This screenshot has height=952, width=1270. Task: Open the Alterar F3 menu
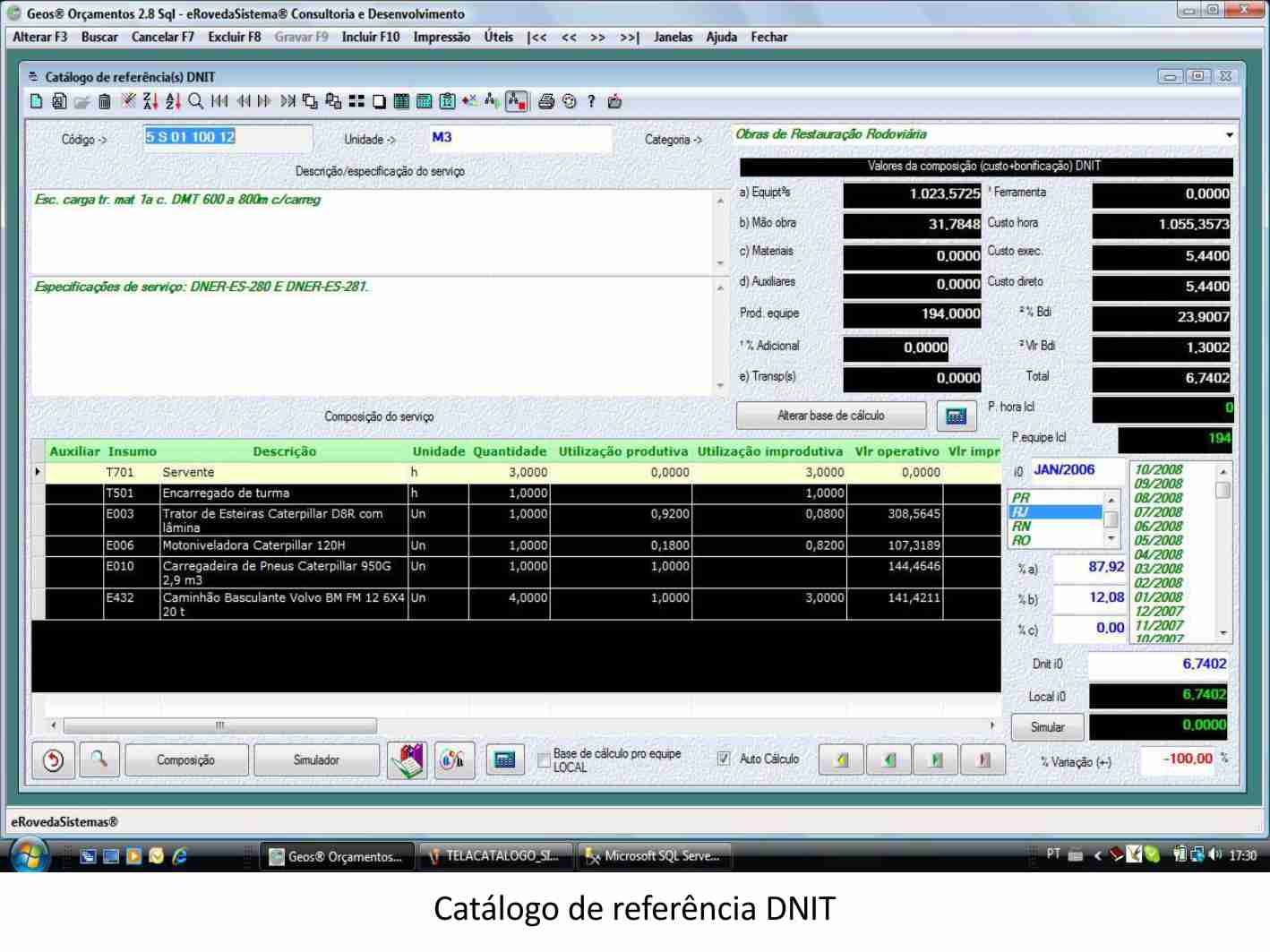[40, 37]
